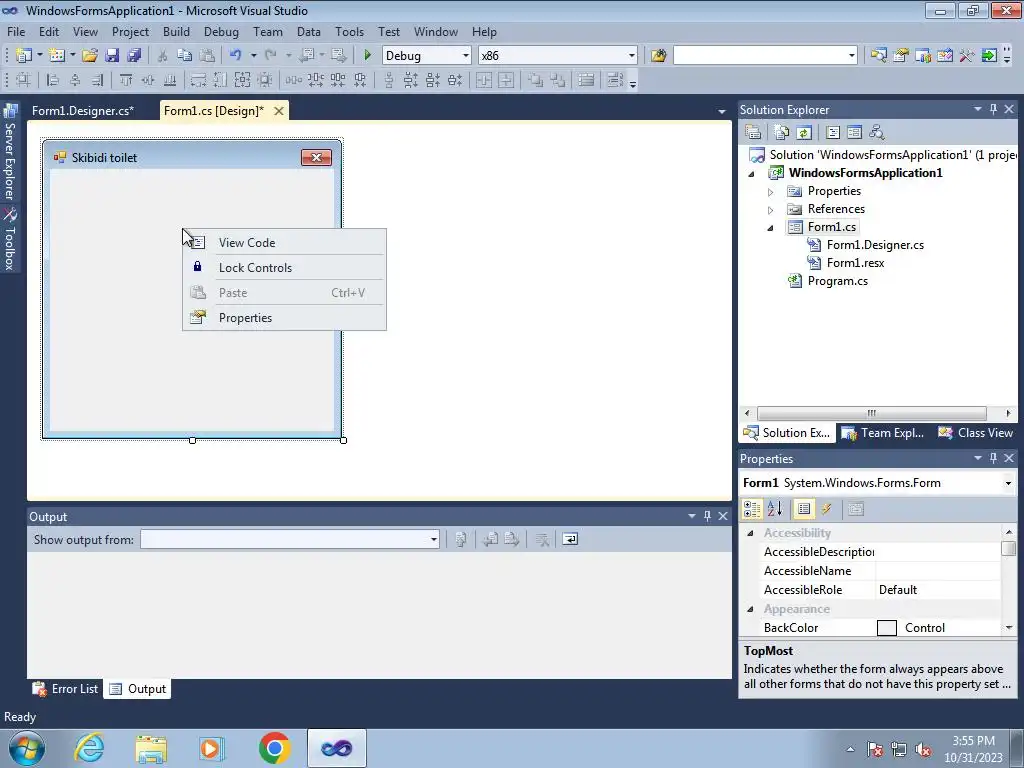Toggle auto-hide pin on Solution Explorer
1024x768 pixels.
(993, 109)
